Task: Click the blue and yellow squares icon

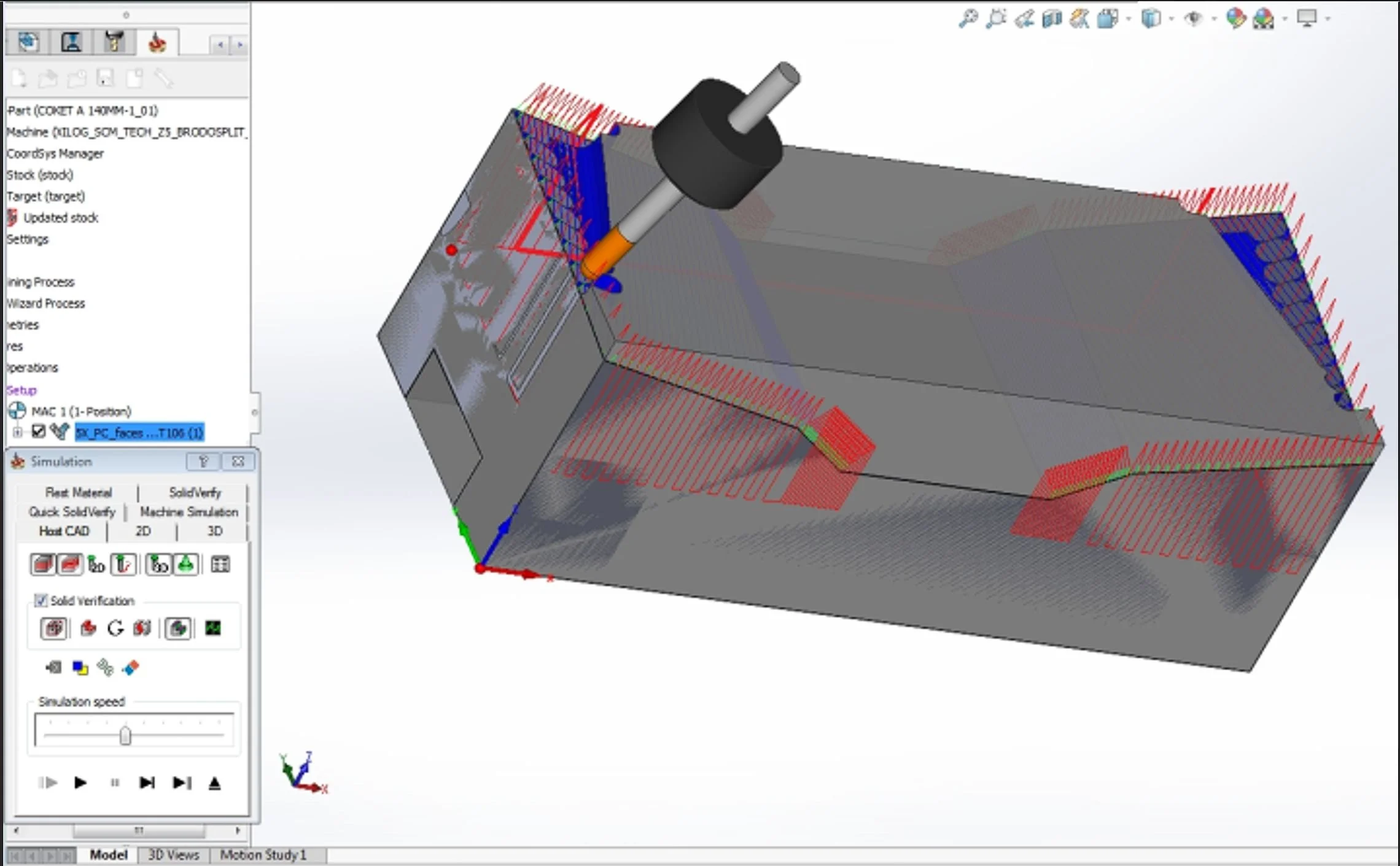Action: tap(80, 668)
